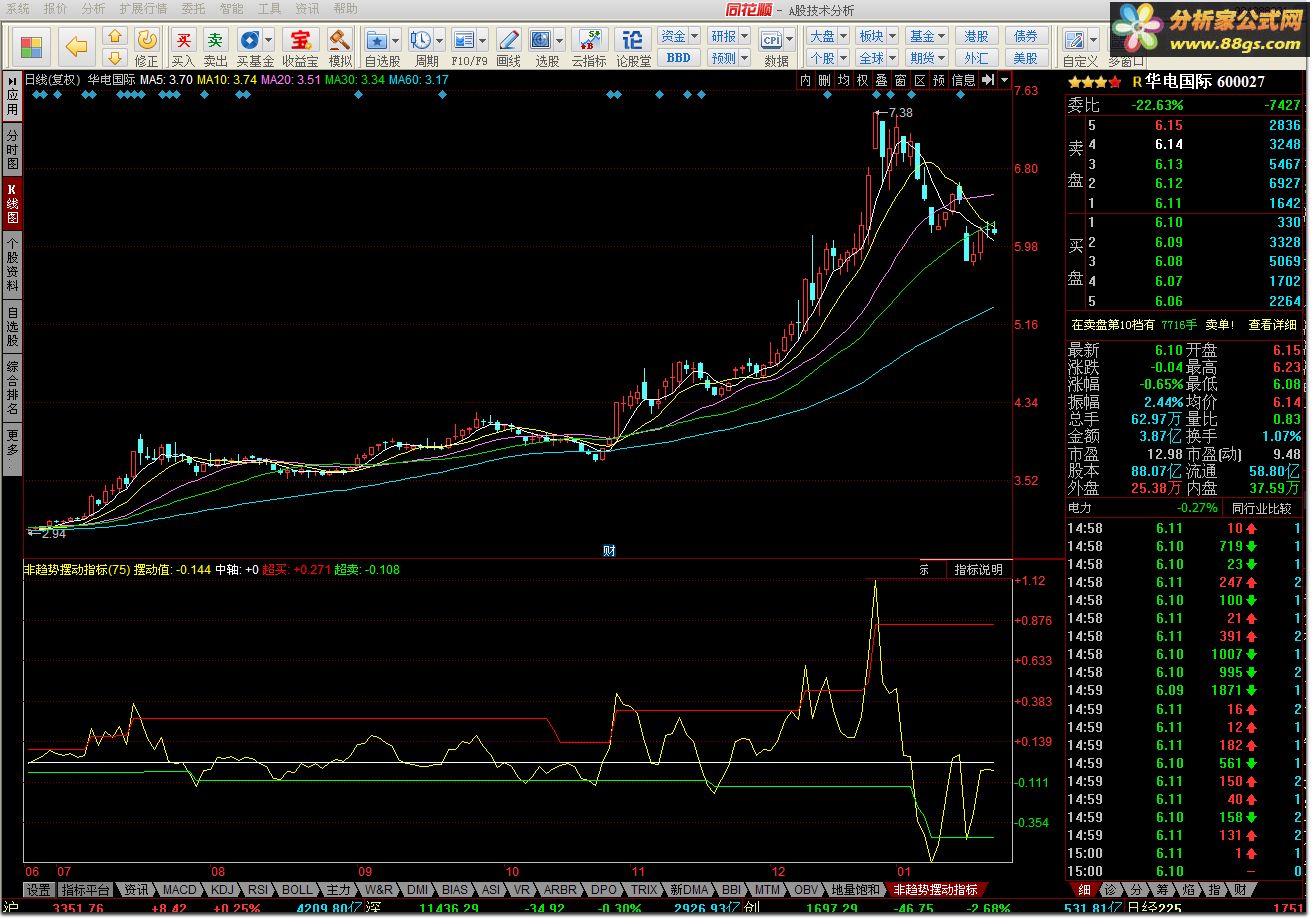Open the 收益宝 icon
1312x919 pixels.
299,40
